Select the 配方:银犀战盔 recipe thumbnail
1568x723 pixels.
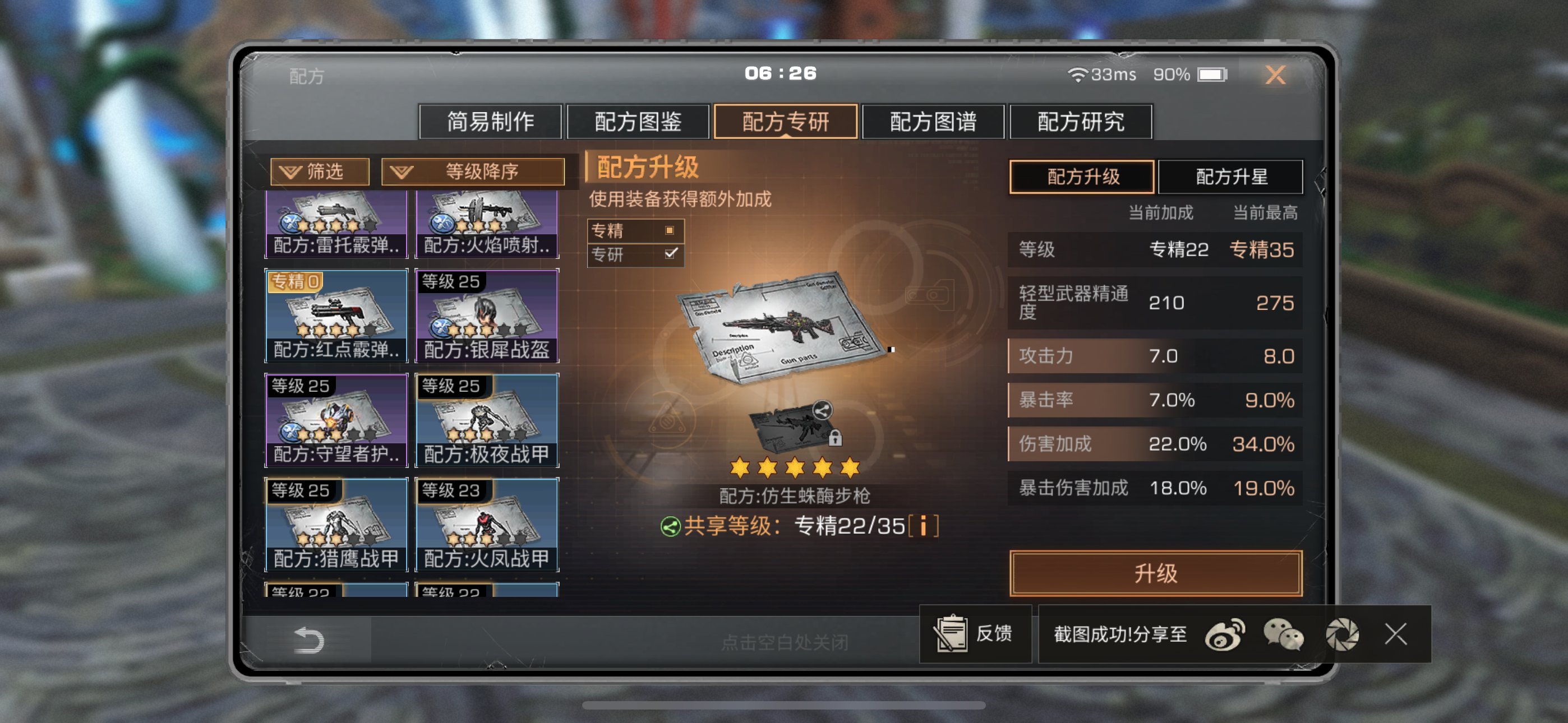pyautogui.click(x=487, y=316)
